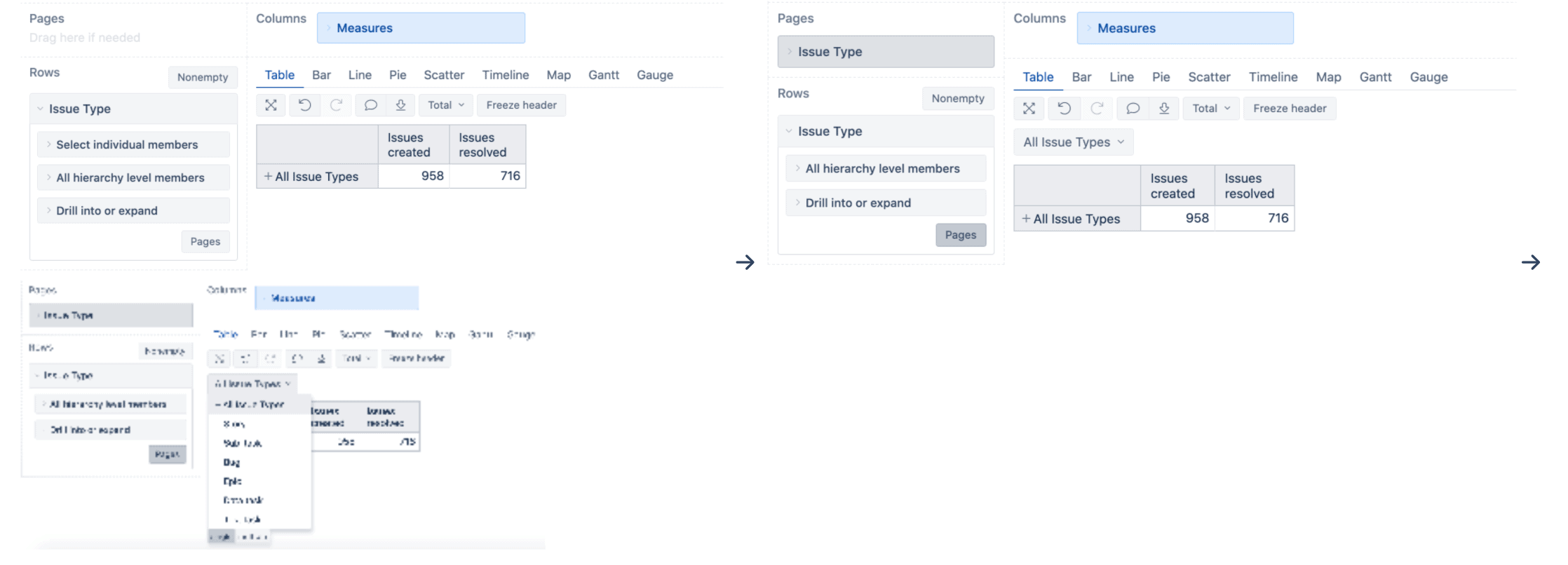Switch to Bar tab in report with empty Pages
Image resolution: width=1568 pixels, height=565 pixels.
tap(321, 75)
